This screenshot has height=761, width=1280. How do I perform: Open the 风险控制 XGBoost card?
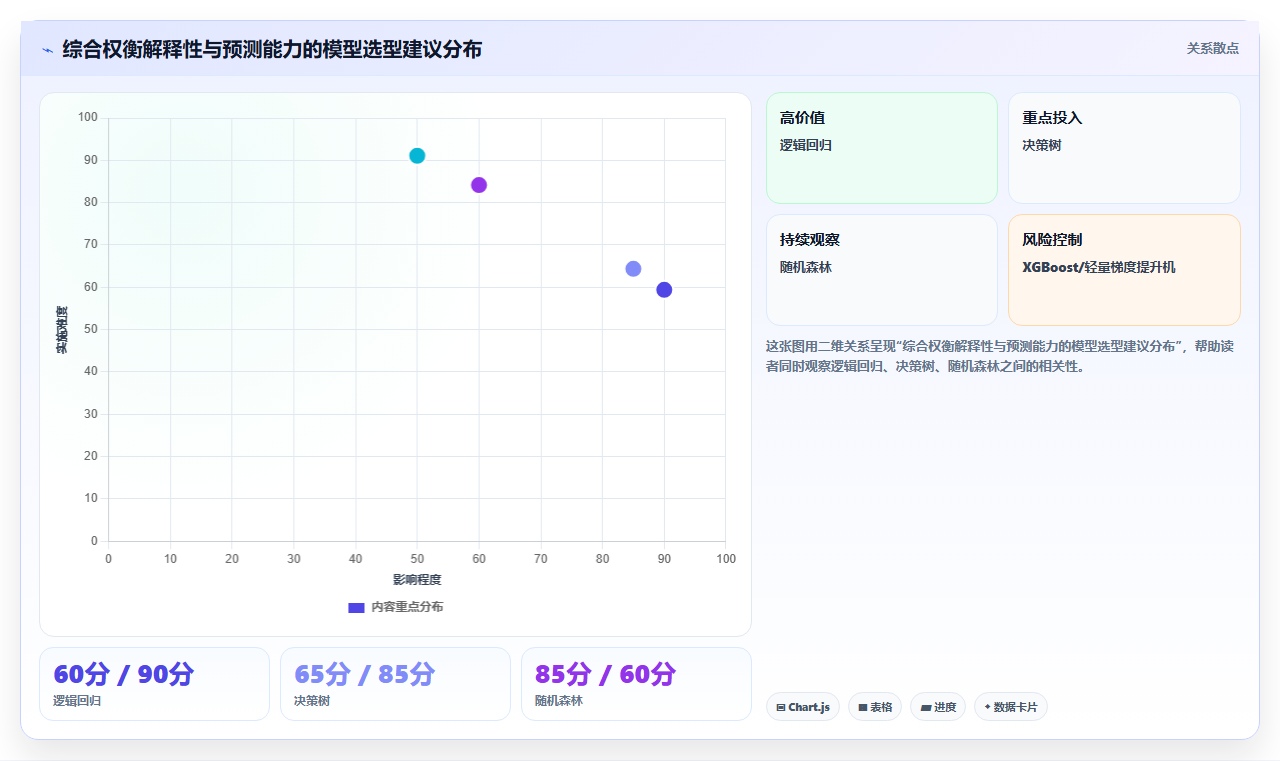pos(1124,270)
